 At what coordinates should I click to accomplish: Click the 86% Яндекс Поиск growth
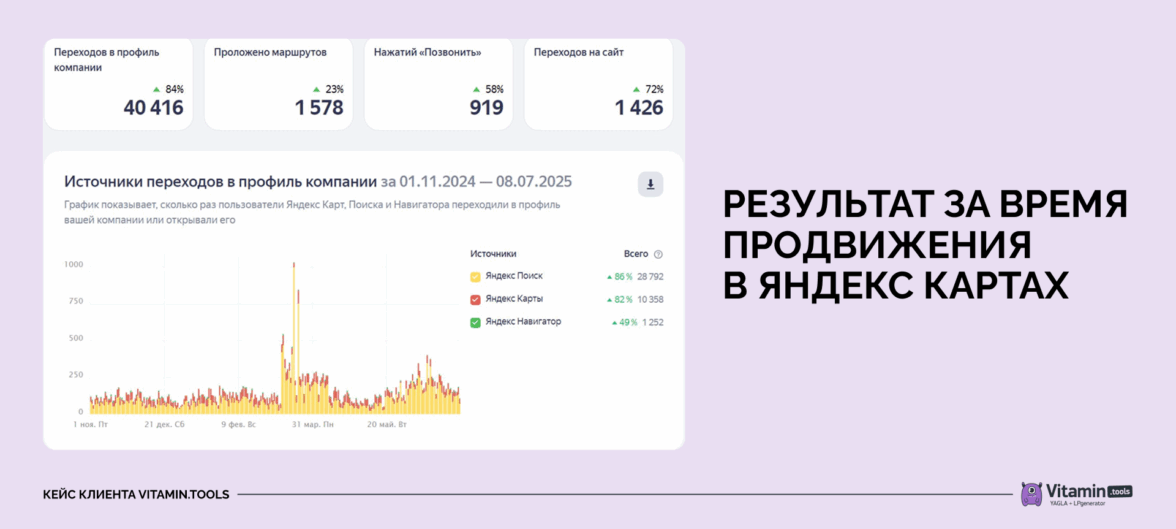point(620,277)
